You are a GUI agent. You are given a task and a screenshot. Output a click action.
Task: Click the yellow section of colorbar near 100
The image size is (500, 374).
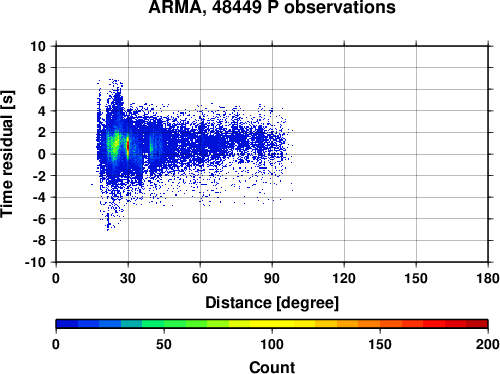click(272, 324)
